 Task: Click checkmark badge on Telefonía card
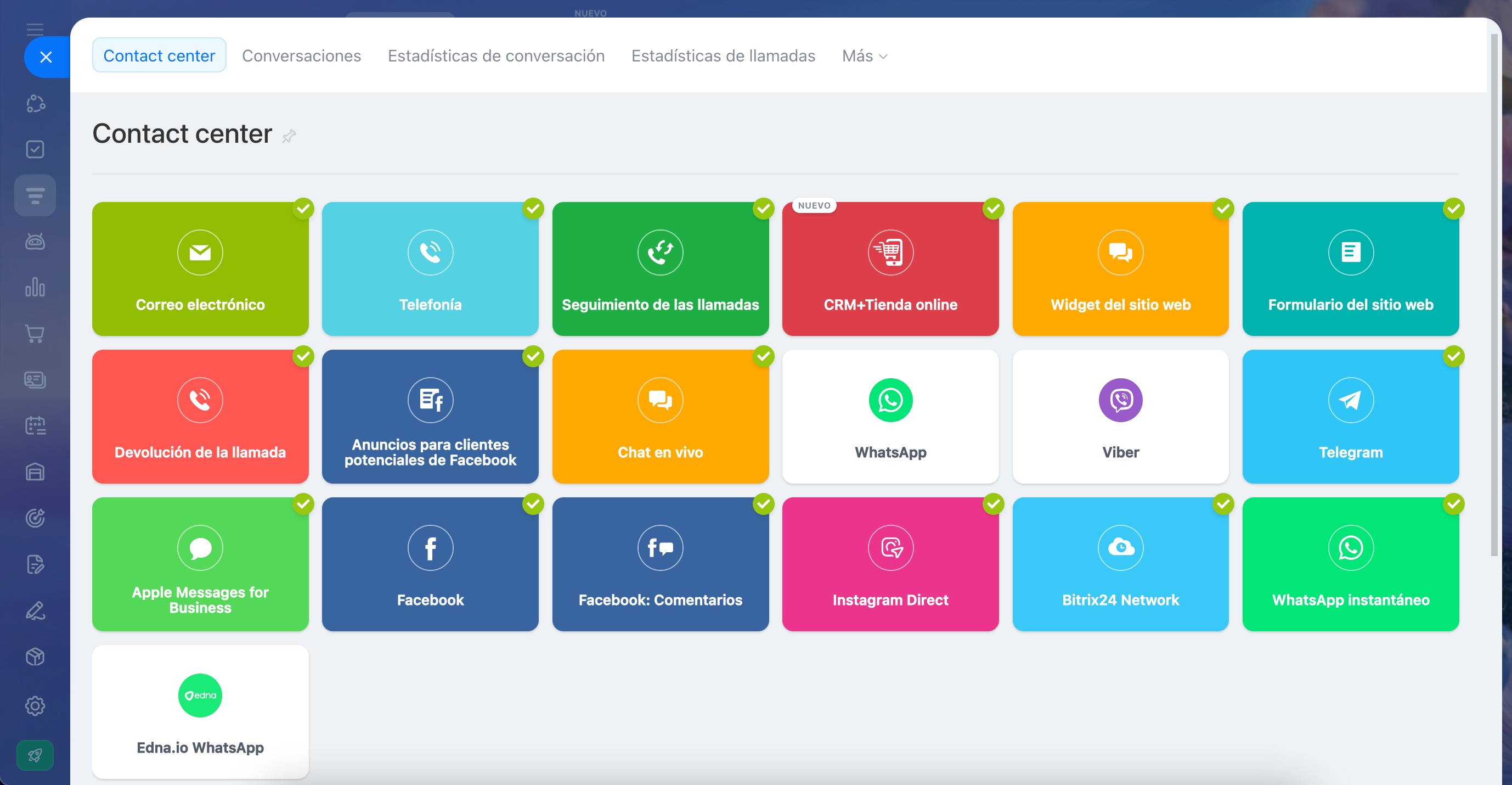coord(533,209)
